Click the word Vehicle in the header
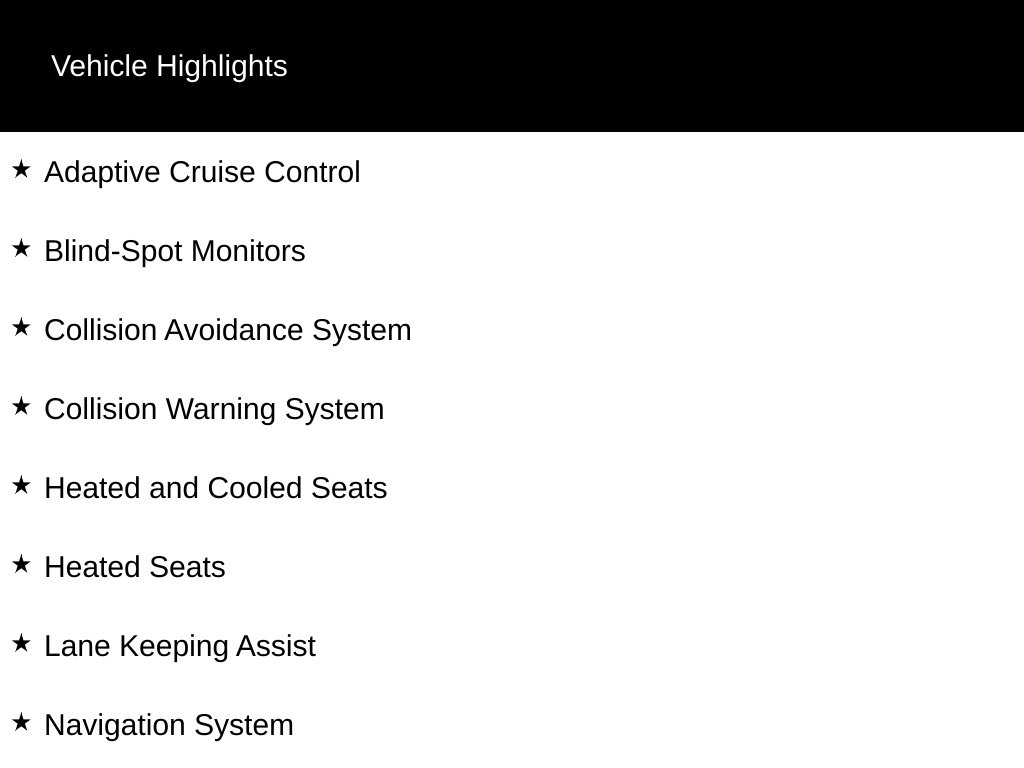1024x768 pixels. coord(99,67)
